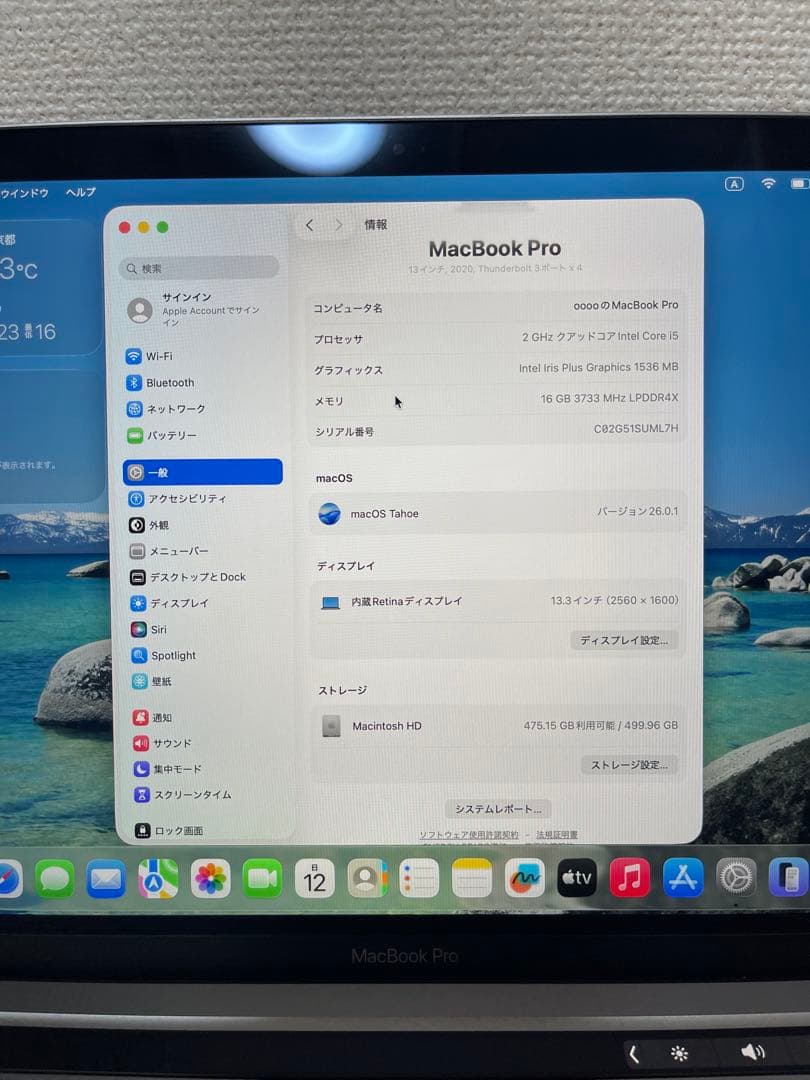This screenshot has height=1080, width=810.
Task: Open Apple TV from the Dock
Action: pyautogui.click(x=577, y=878)
